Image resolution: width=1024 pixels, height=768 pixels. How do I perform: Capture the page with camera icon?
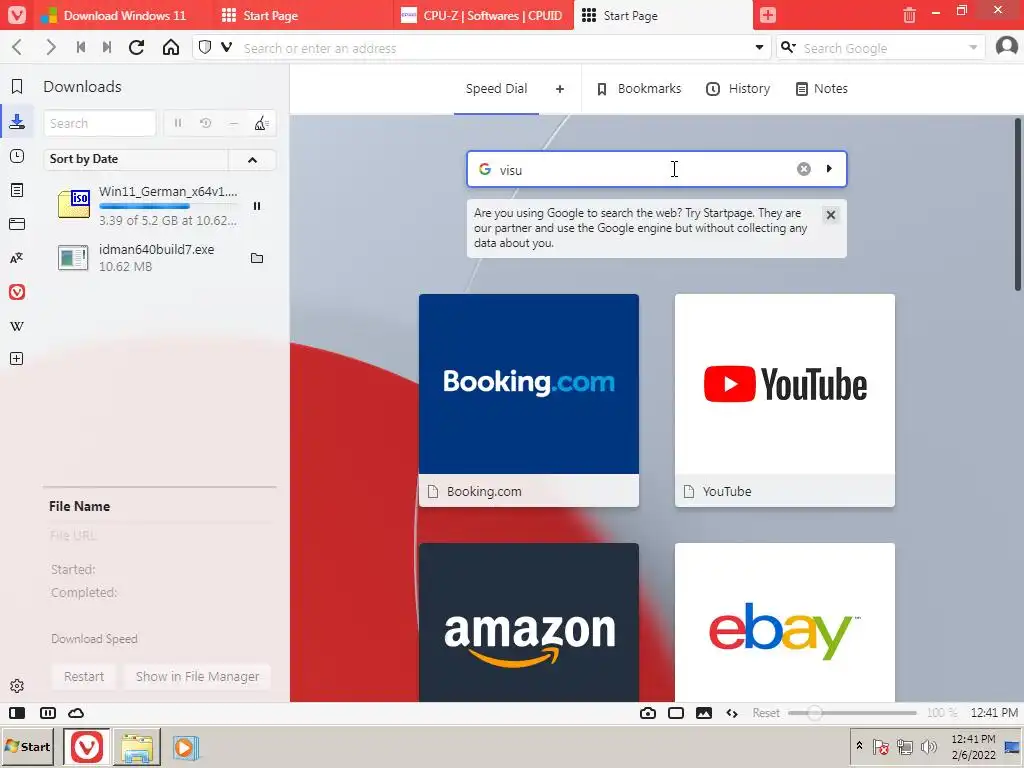pyautogui.click(x=648, y=713)
